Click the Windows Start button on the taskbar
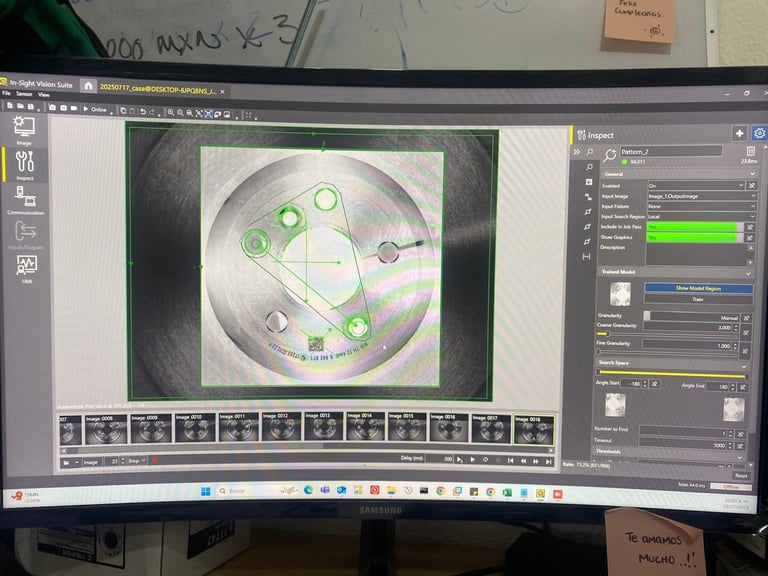 (x=206, y=491)
